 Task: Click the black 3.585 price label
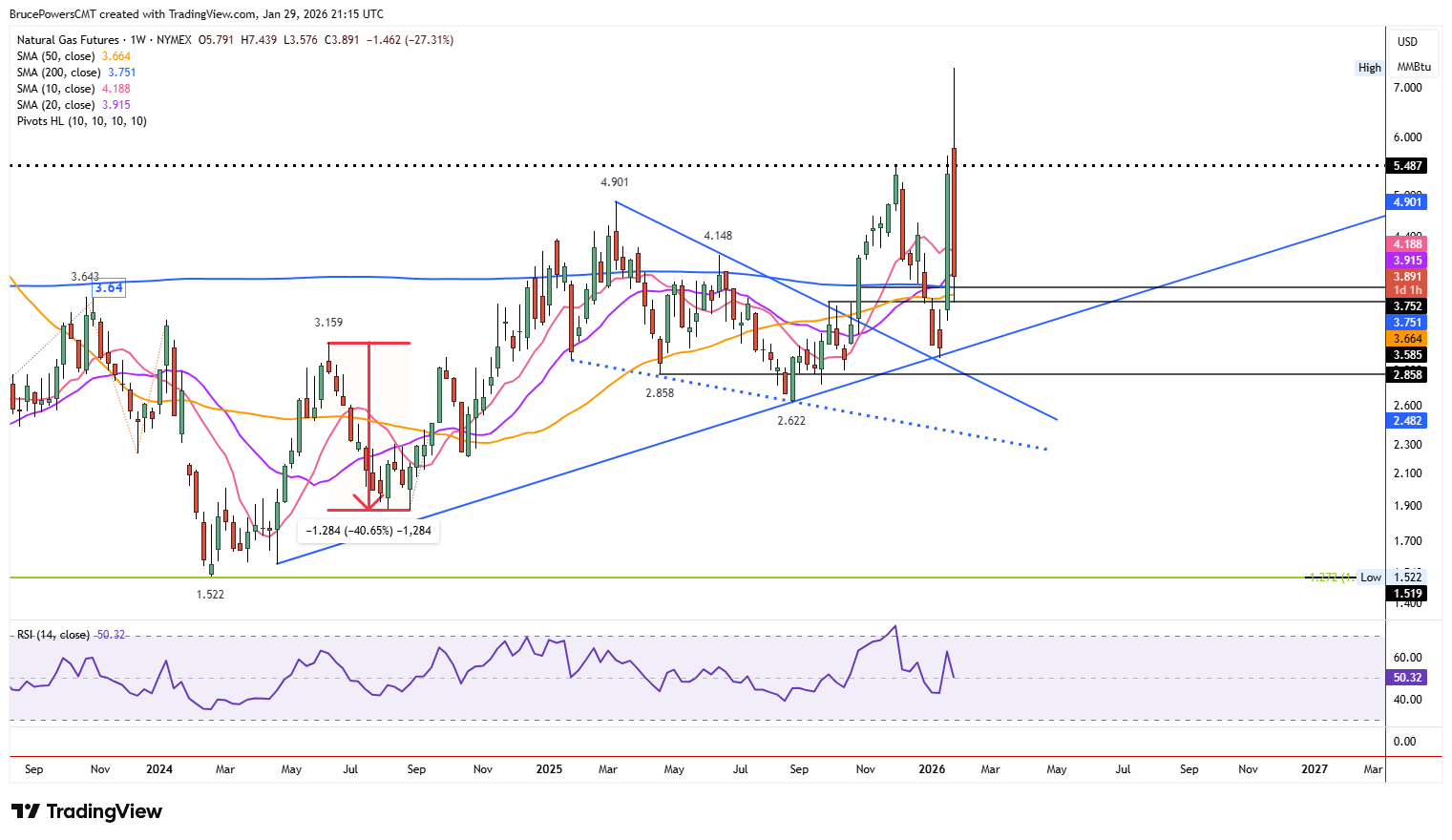pyautogui.click(x=1407, y=355)
